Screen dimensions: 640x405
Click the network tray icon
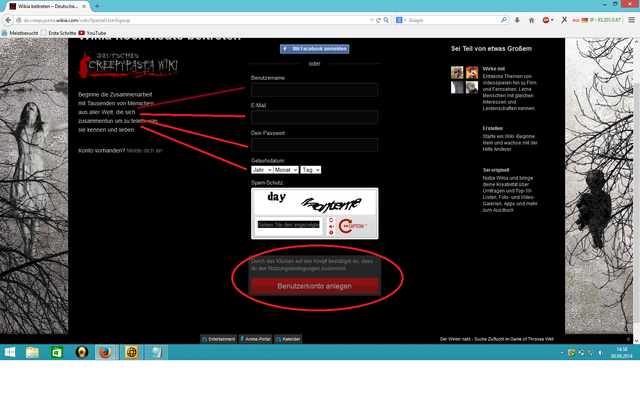click(591, 352)
